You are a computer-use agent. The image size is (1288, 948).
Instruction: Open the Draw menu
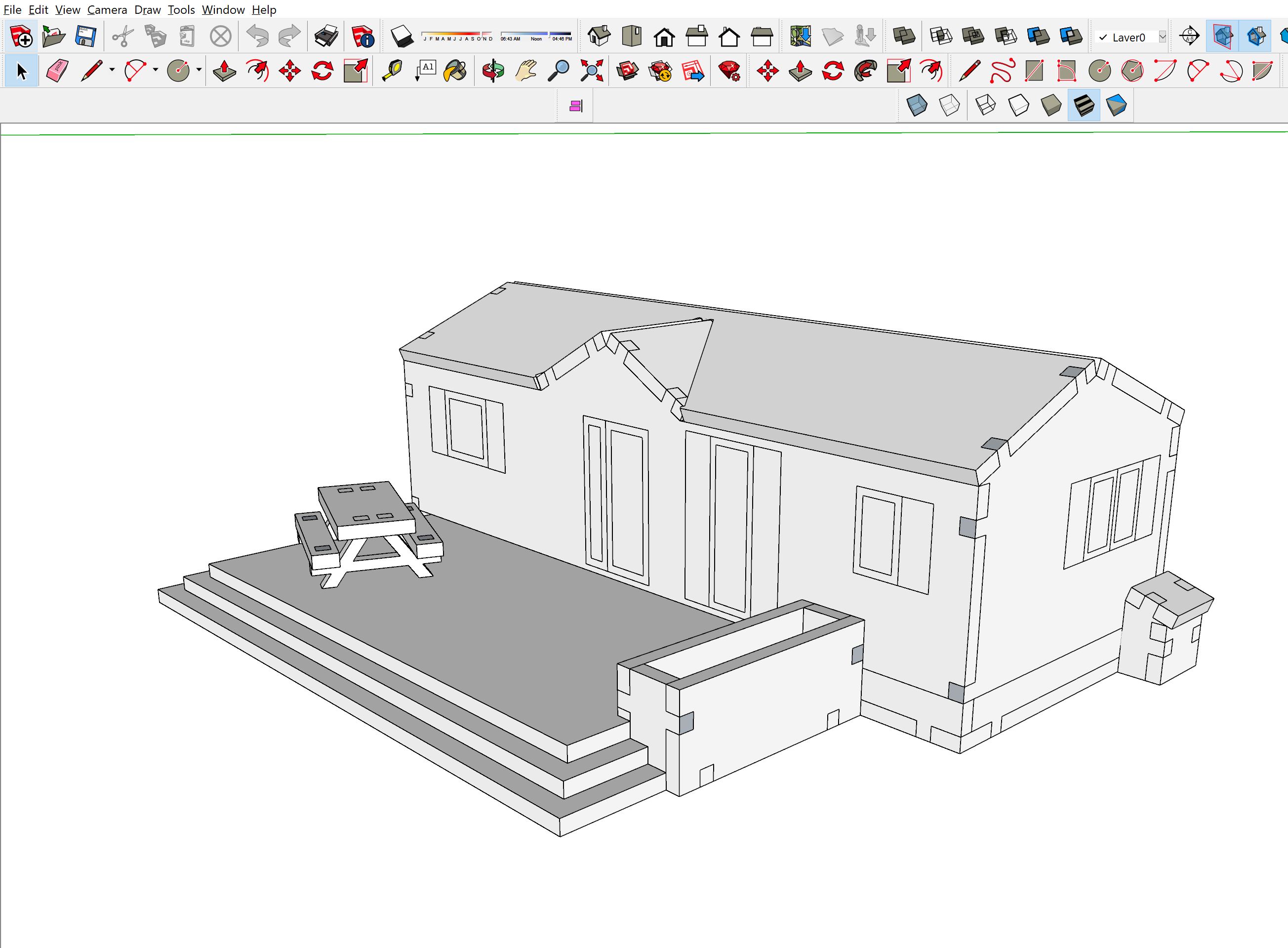(148, 10)
